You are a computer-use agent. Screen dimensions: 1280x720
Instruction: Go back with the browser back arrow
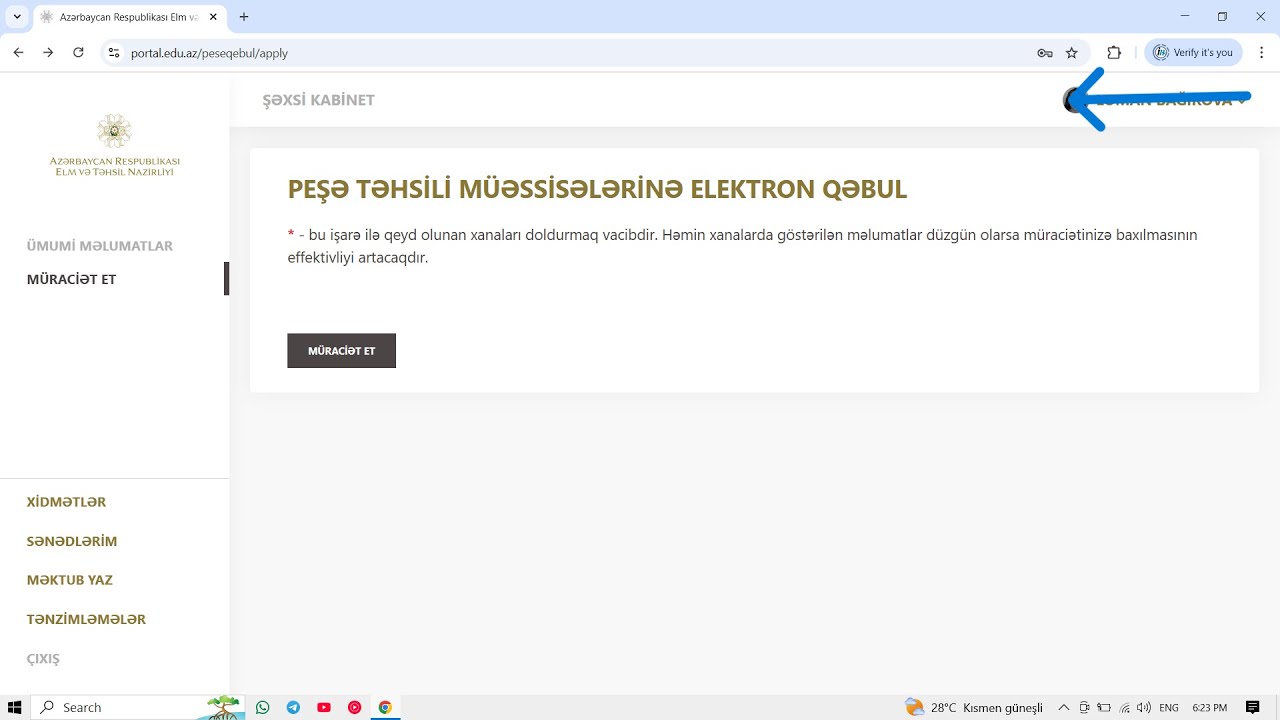[18, 52]
